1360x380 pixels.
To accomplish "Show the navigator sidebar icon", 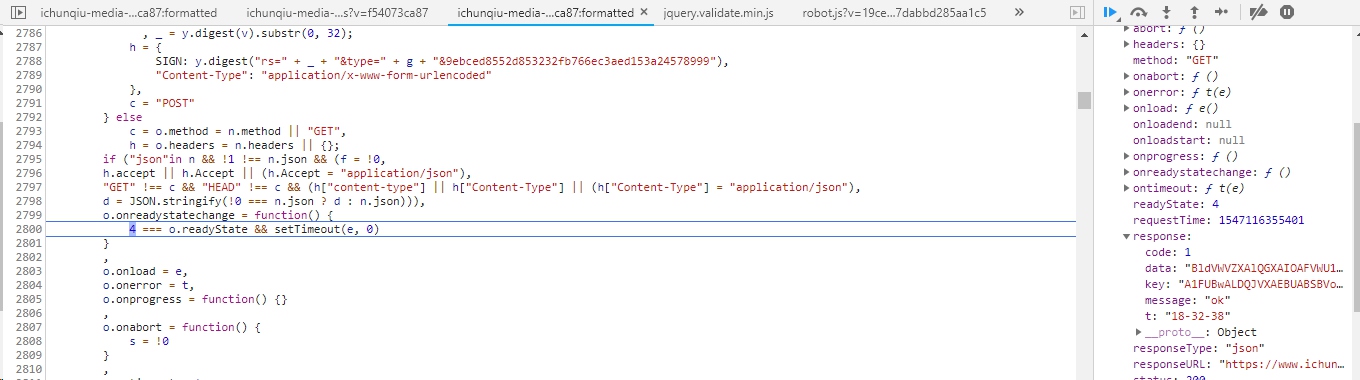I will (x=18, y=13).
